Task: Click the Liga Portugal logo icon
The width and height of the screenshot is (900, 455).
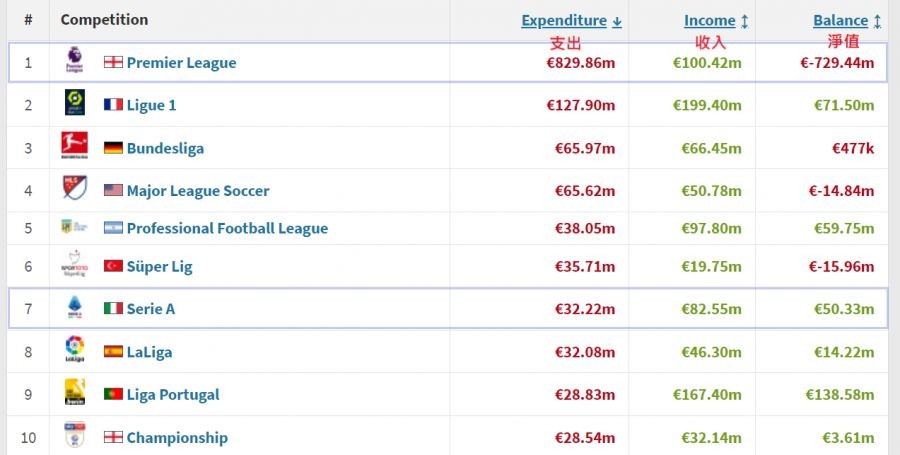Action: (x=75, y=393)
